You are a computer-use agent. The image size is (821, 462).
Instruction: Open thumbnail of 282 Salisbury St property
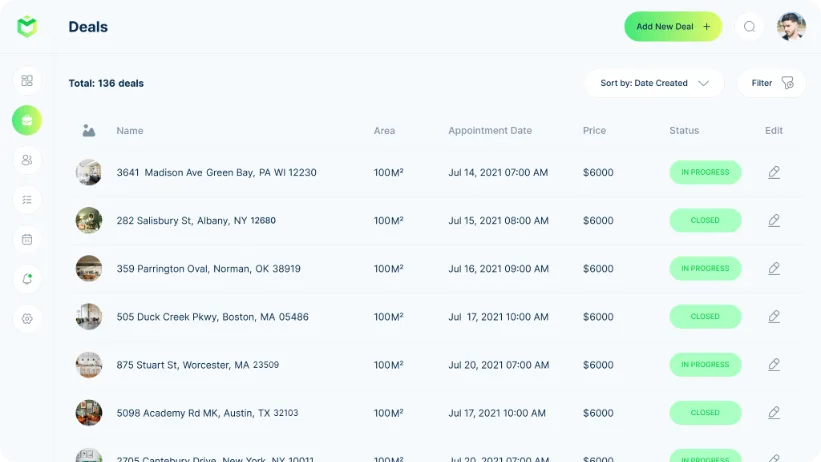pyautogui.click(x=88, y=221)
